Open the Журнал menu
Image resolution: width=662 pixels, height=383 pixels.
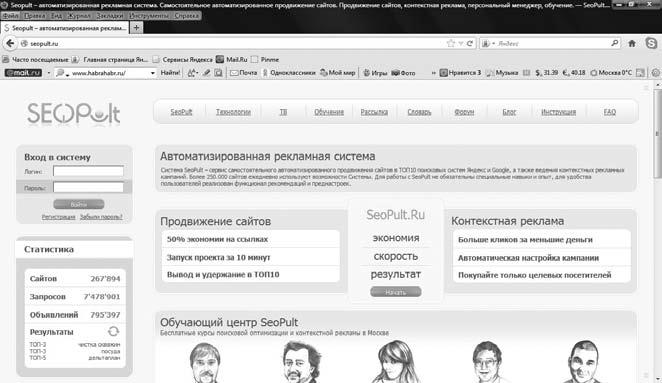tap(79, 16)
